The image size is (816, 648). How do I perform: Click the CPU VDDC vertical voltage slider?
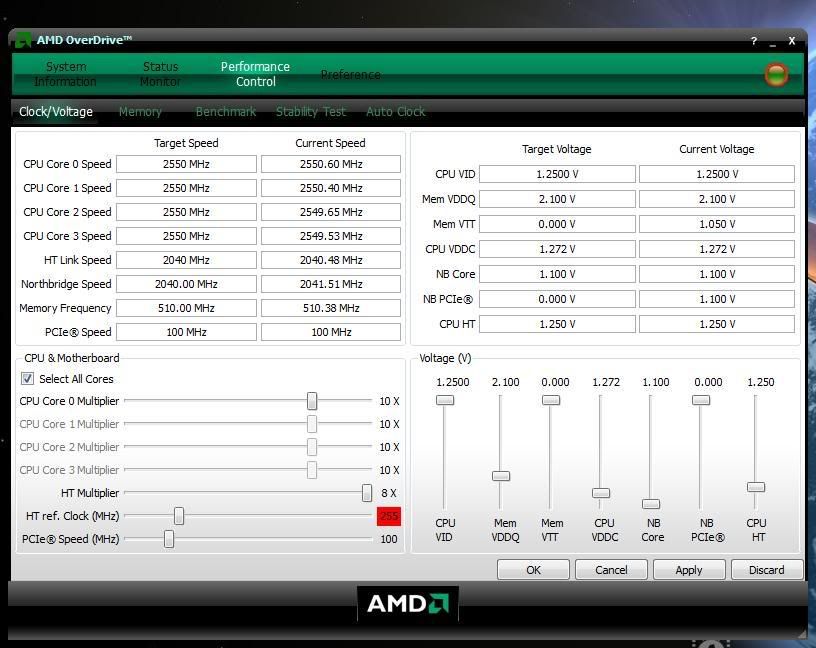(601, 492)
